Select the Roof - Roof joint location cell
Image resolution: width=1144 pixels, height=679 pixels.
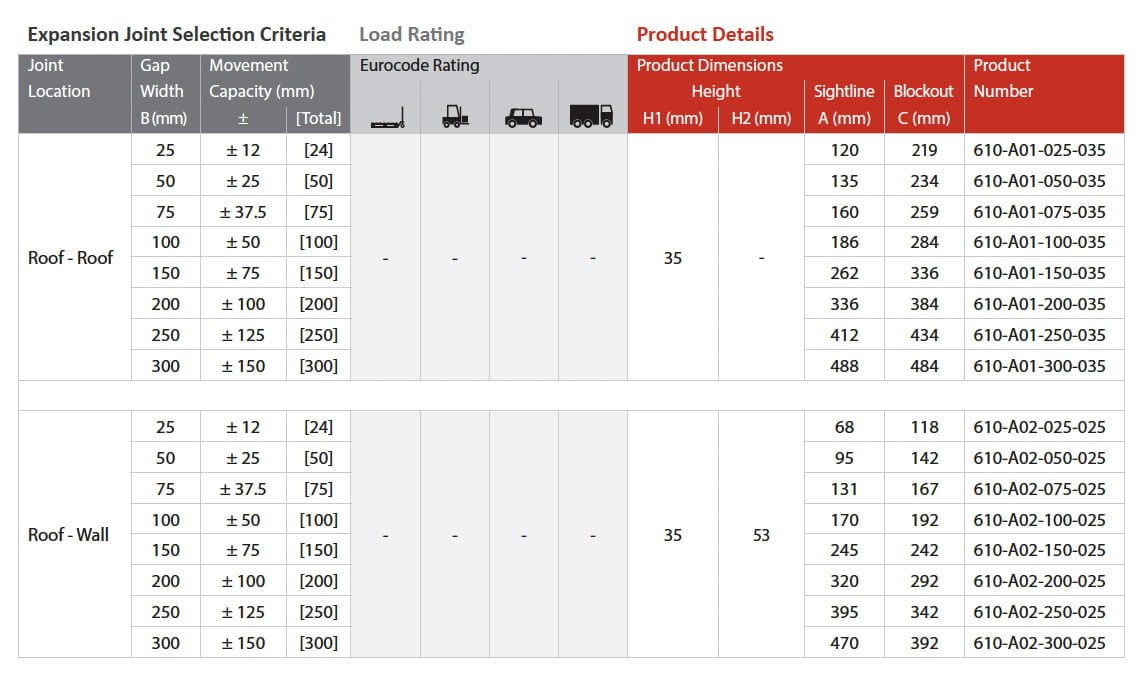(x=70, y=257)
